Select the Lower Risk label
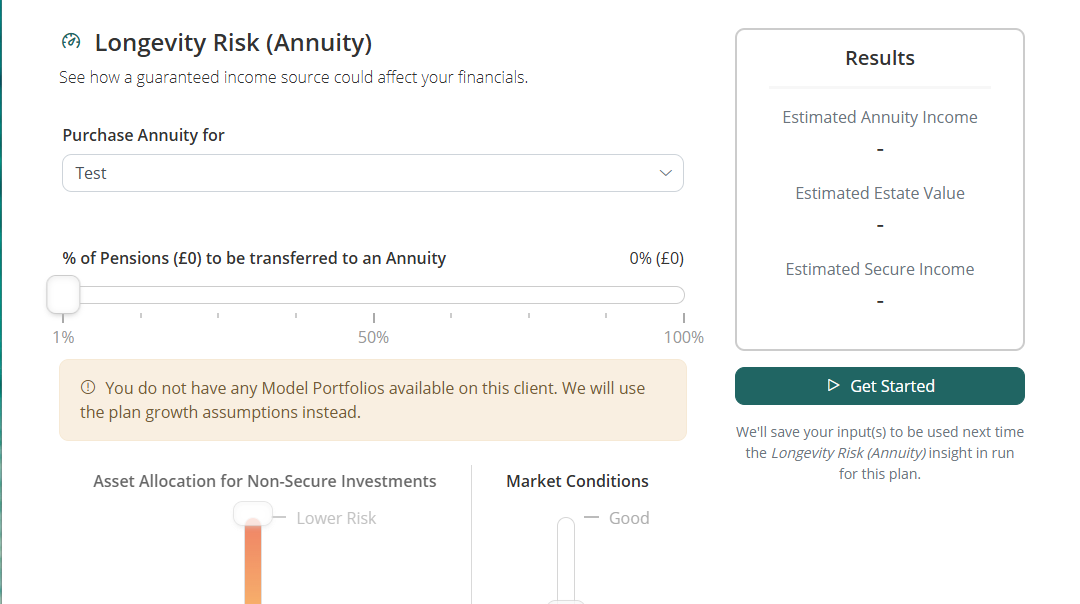The image size is (1080, 604). click(x=336, y=518)
